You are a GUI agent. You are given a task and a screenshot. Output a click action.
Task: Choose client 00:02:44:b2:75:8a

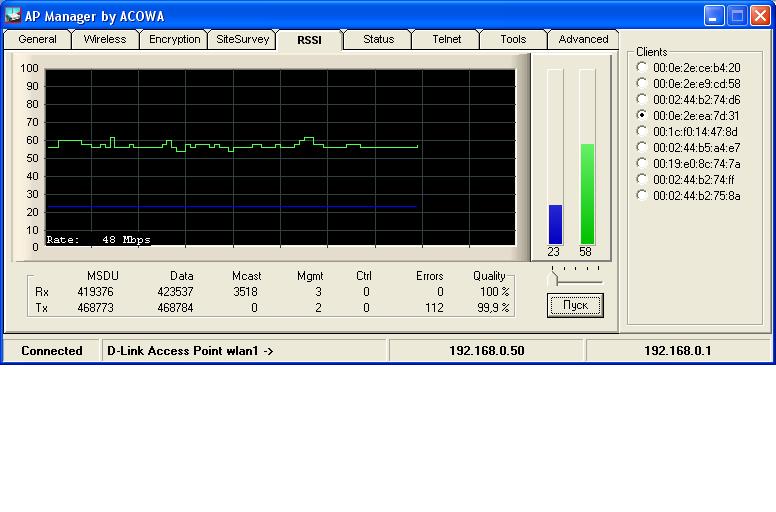(641, 196)
